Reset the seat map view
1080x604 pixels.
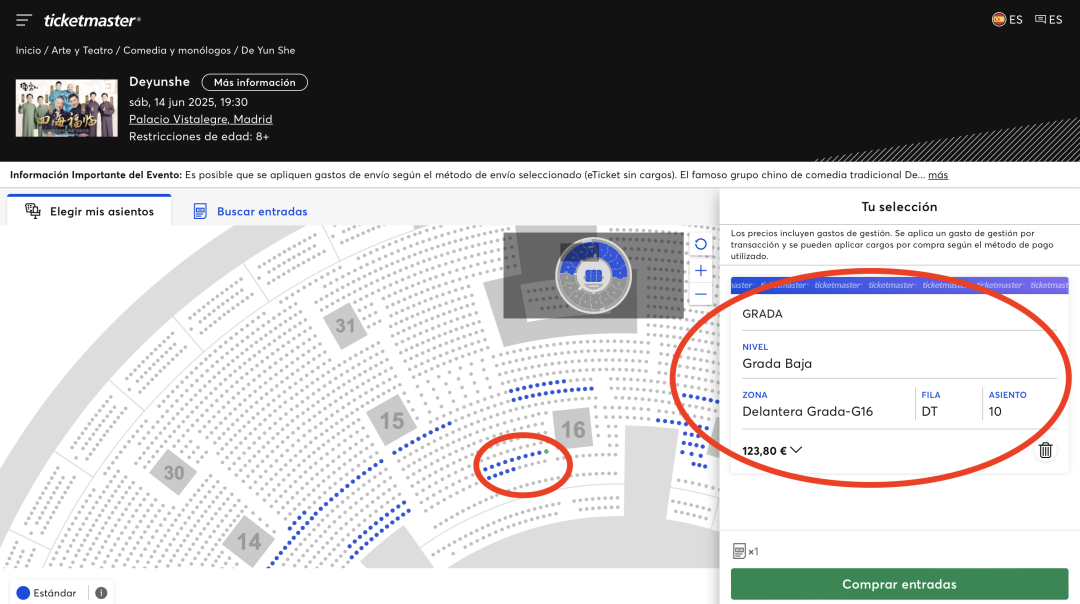point(700,244)
